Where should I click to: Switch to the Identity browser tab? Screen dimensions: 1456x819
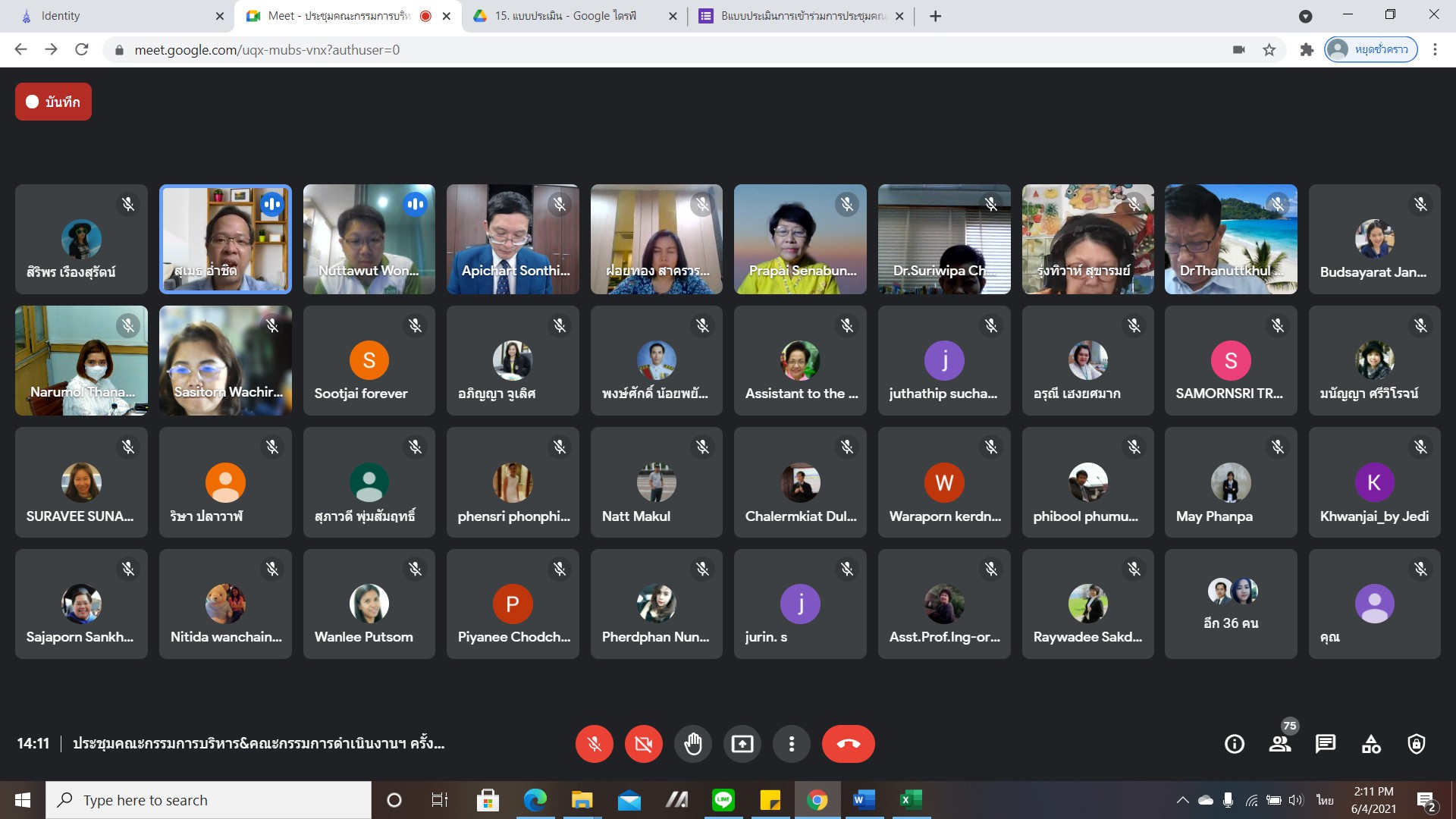(x=114, y=16)
